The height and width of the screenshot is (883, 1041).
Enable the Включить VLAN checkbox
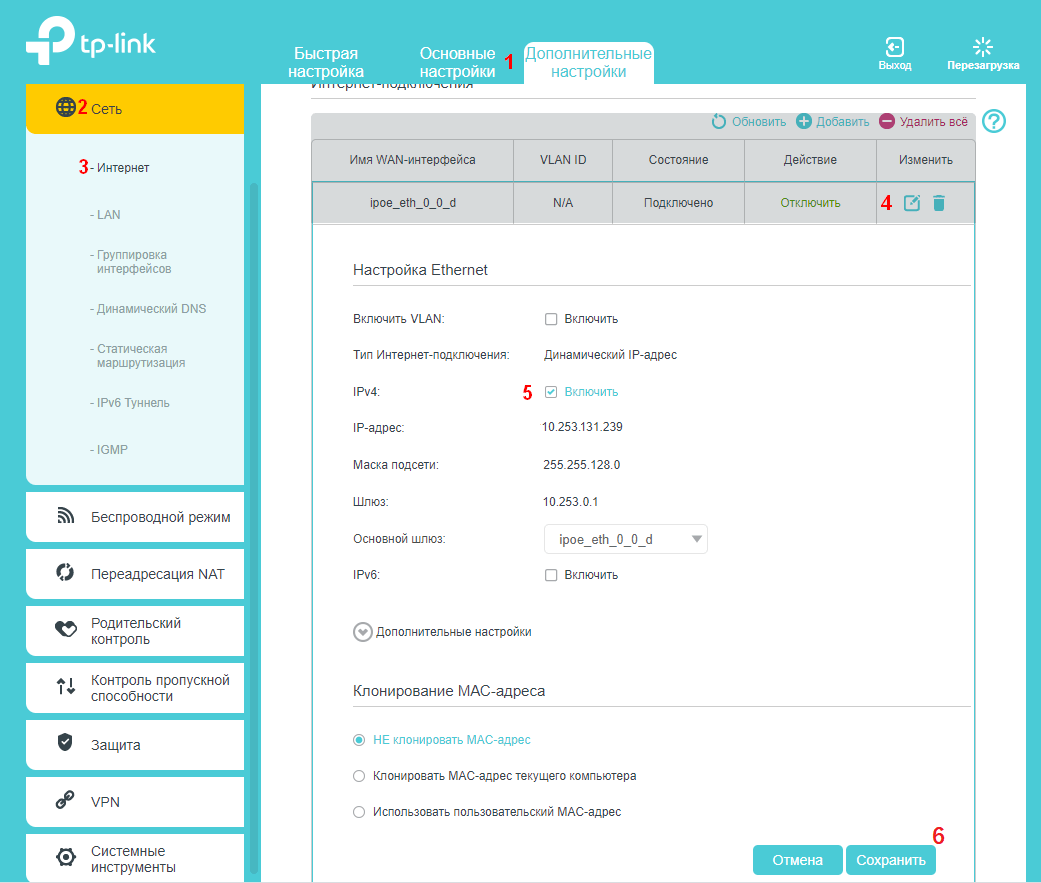[x=550, y=319]
